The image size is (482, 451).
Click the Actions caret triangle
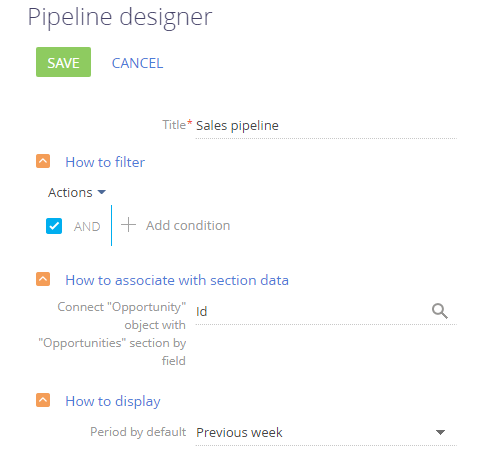pos(102,192)
